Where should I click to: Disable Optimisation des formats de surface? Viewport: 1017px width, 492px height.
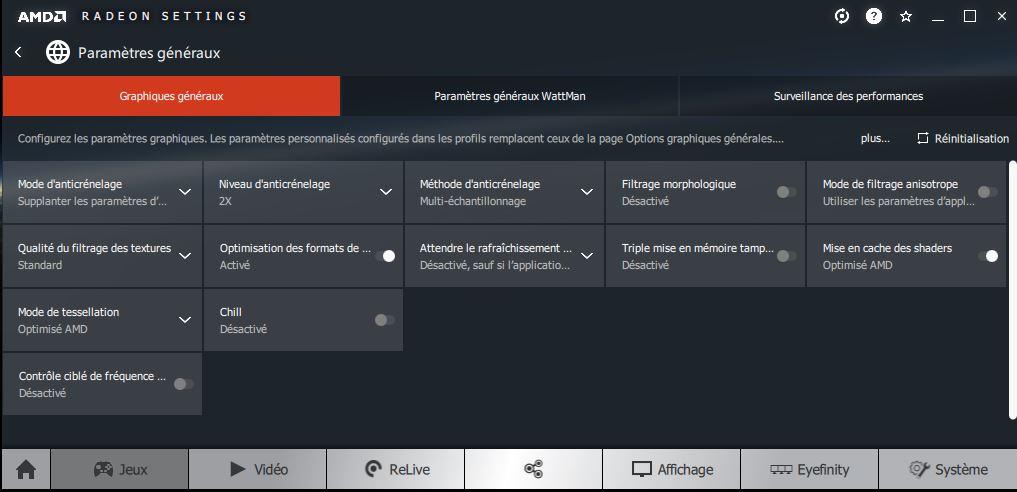[x=385, y=256]
